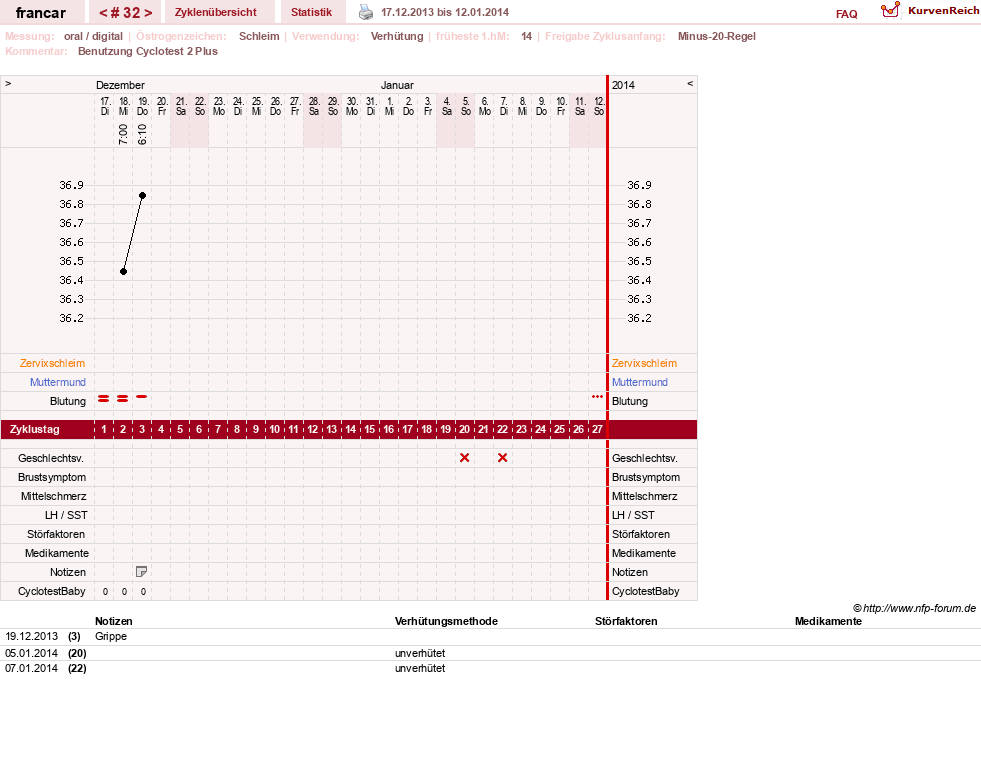Click the 12. So date header
The height and width of the screenshot is (760, 981).
(x=599, y=106)
